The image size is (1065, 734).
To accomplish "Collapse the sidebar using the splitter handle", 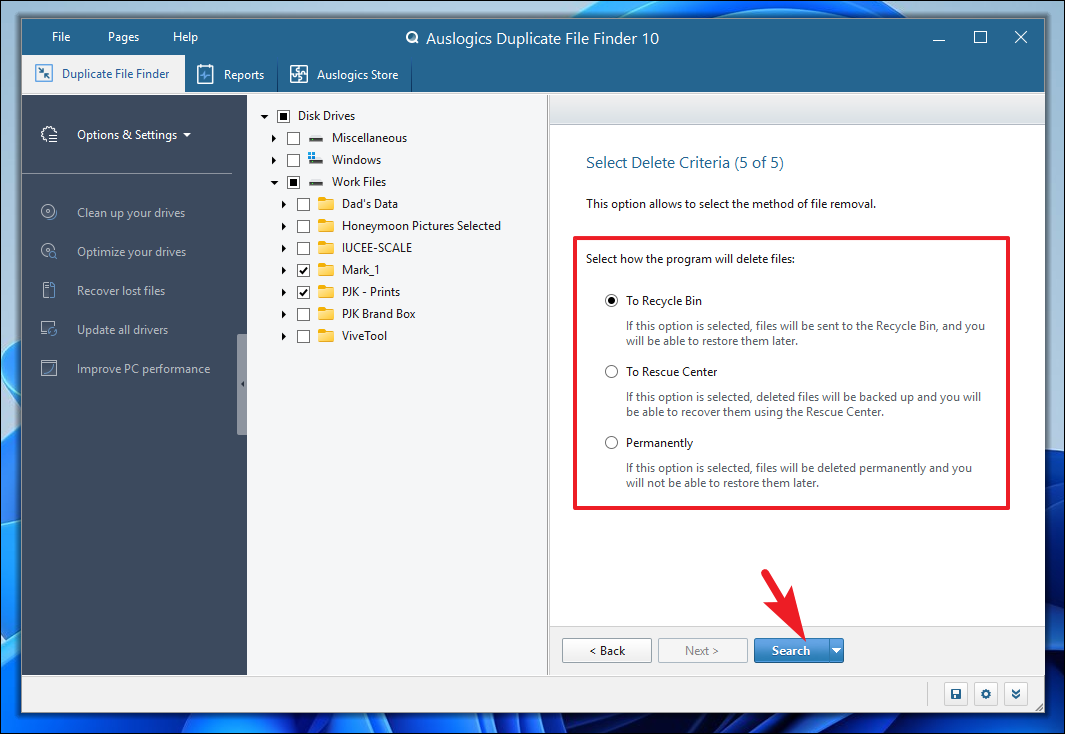I will [x=242, y=384].
